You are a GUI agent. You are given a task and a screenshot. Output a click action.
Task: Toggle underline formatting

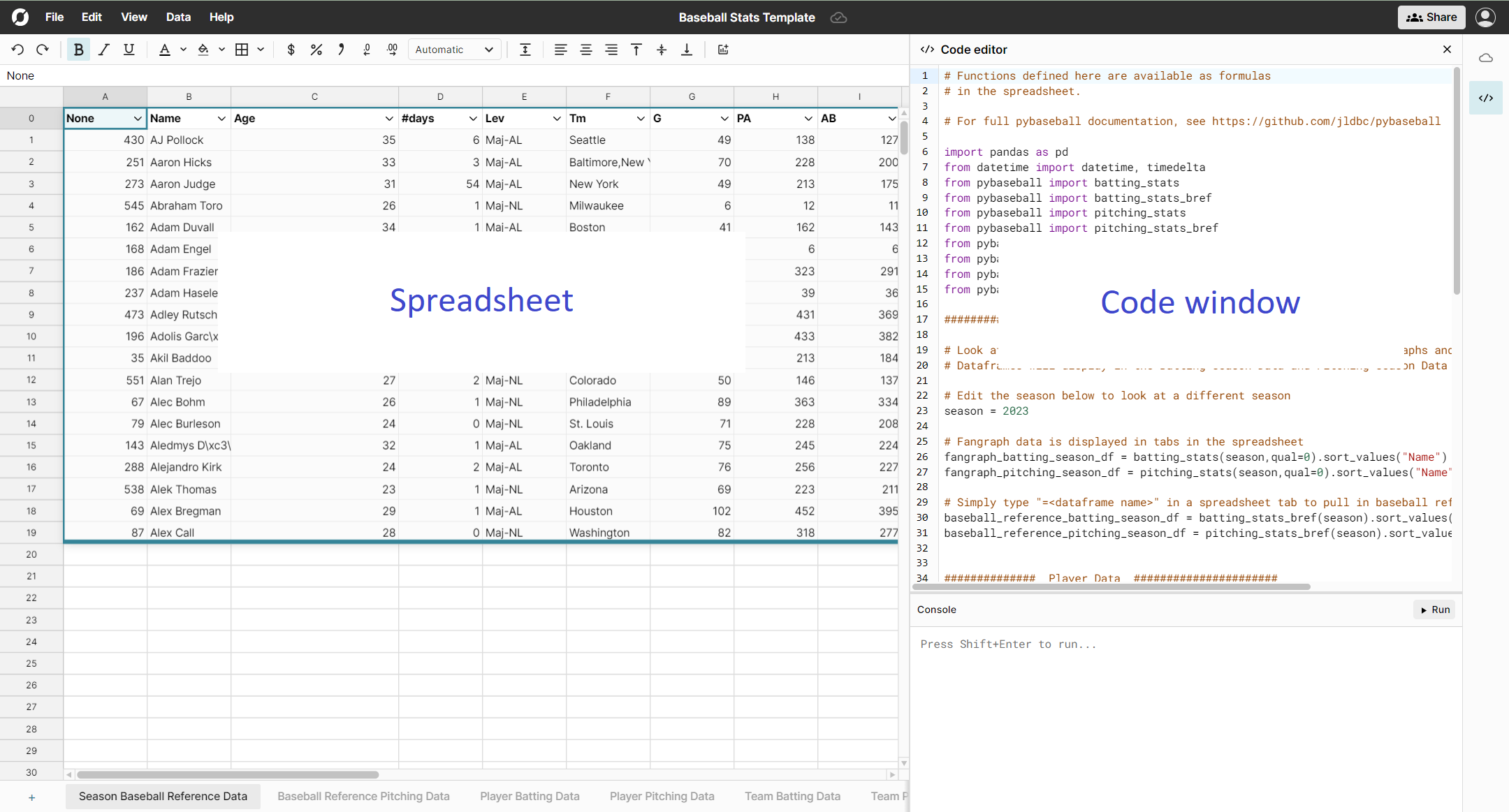pyautogui.click(x=129, y=50)
